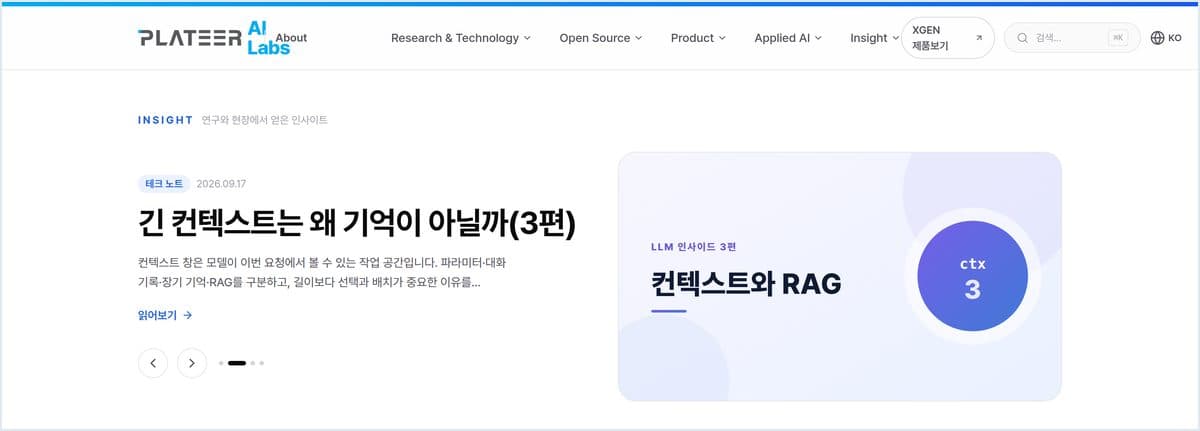Select the active carousel indicator bar
This screenshot has height=431, width=1200.
point(237,363)
